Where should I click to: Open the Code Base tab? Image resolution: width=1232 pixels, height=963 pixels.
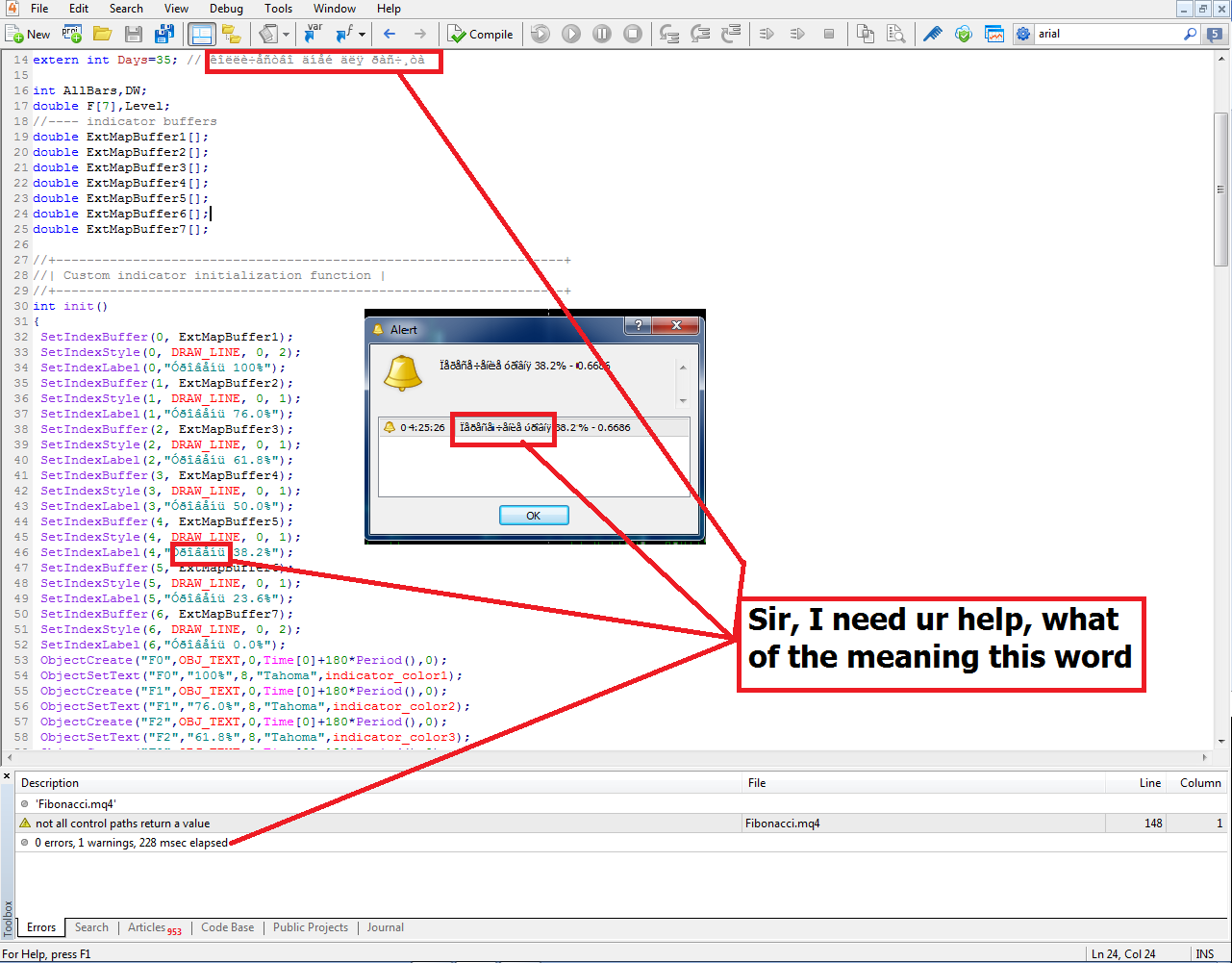tap(228, 927)
